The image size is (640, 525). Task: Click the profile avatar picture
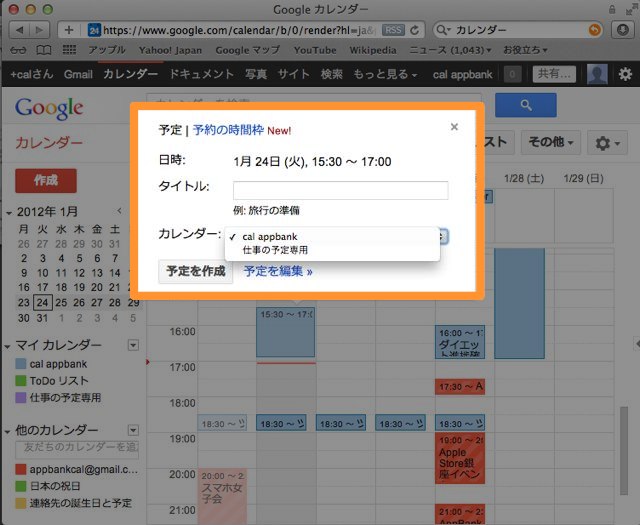point(597,74)
